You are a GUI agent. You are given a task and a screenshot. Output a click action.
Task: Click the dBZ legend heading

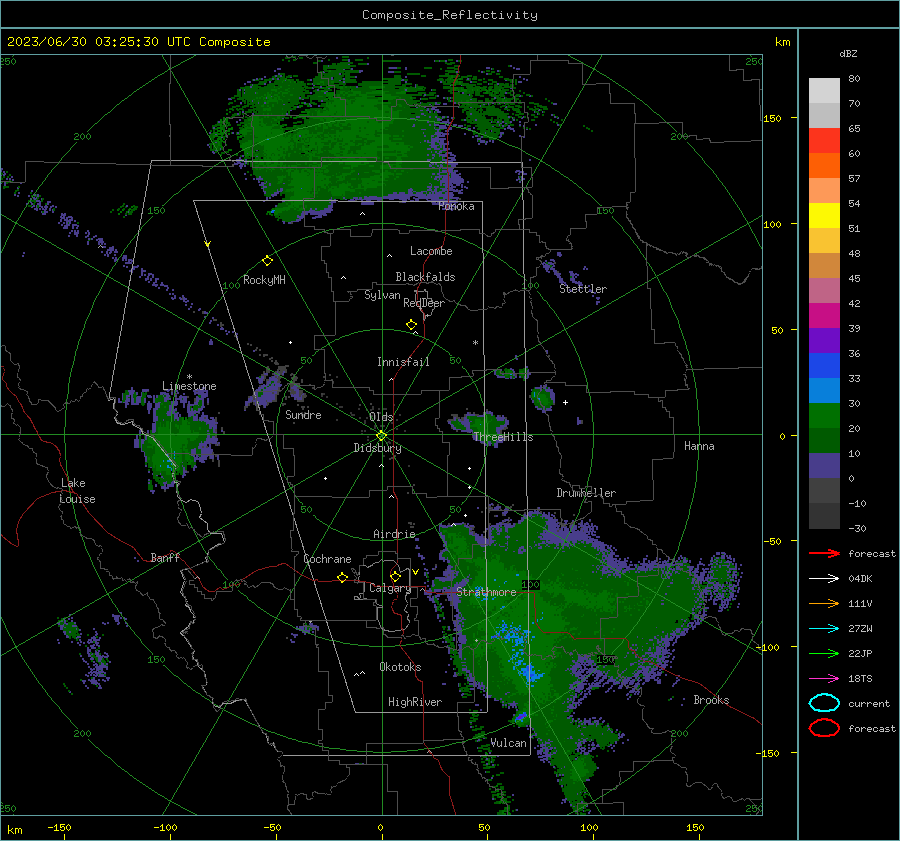(848, 53)
